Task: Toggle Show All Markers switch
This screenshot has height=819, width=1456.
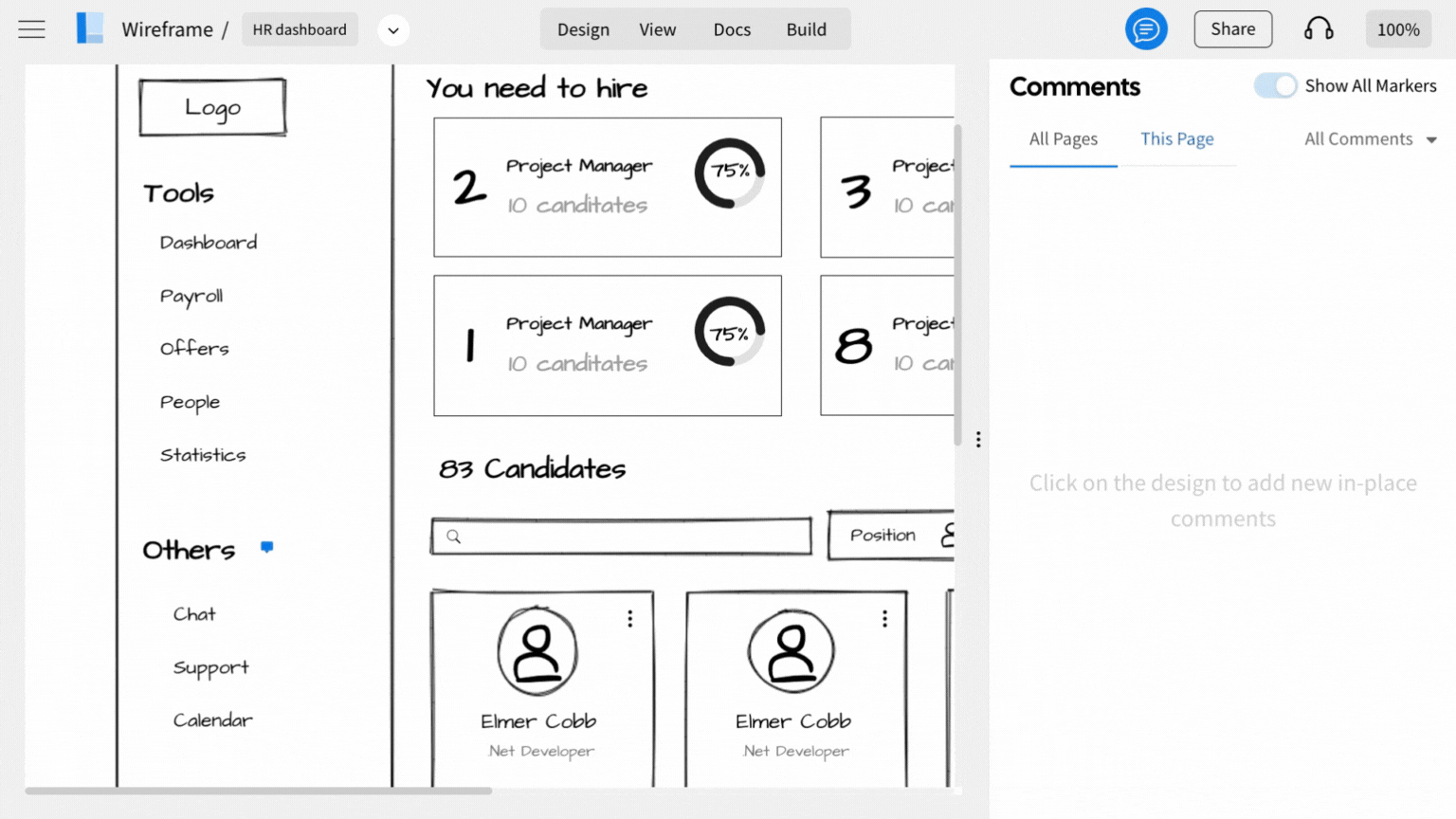Action: coord(1275,86)
